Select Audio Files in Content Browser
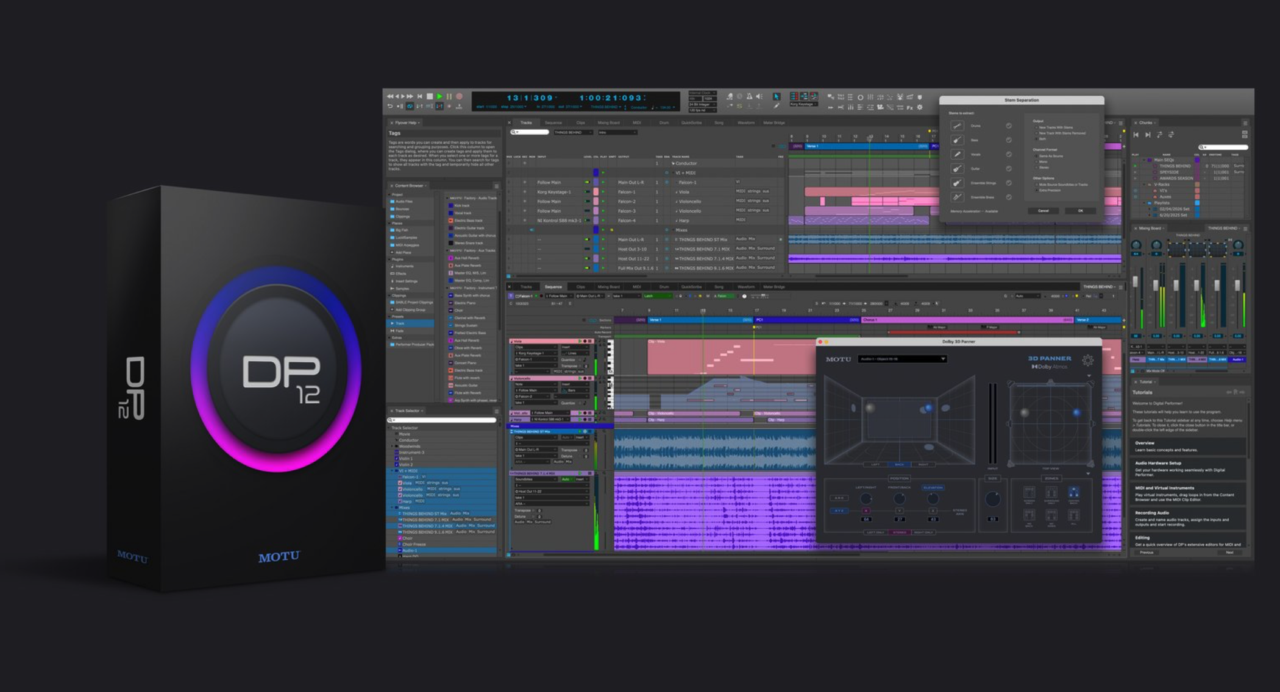 tap(404, 201)
